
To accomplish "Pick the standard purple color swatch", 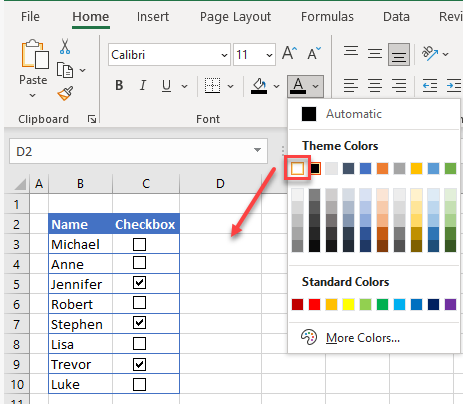I will pyautogui.click(x=450, y=304).
